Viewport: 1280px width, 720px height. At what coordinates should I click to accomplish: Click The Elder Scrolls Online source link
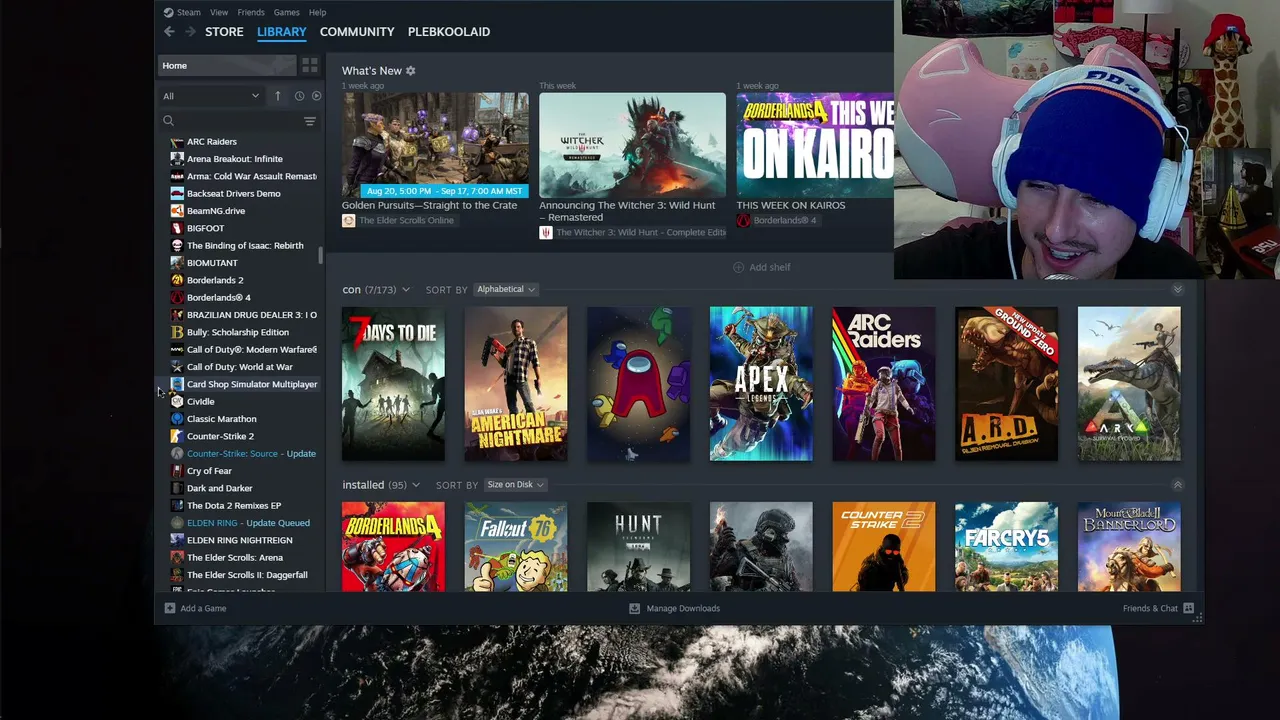coord(406,221)
